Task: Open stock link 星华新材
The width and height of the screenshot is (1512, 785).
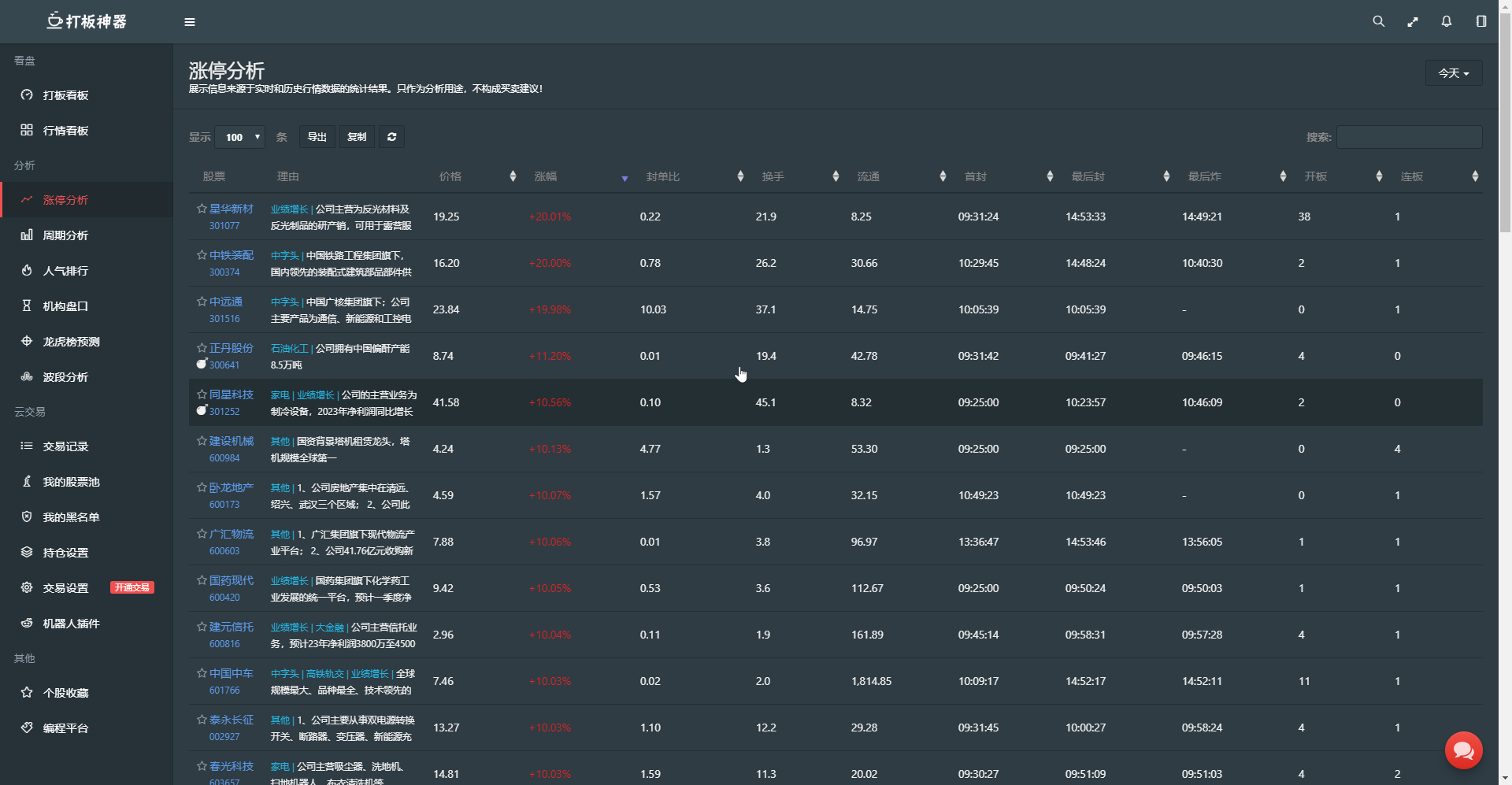Action: pos(232,209)
